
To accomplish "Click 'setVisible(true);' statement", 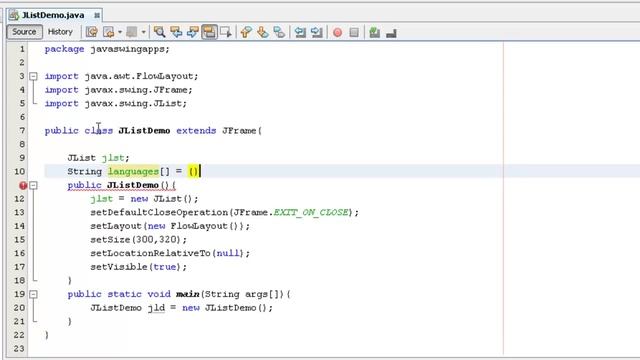I will pos(138,267).
